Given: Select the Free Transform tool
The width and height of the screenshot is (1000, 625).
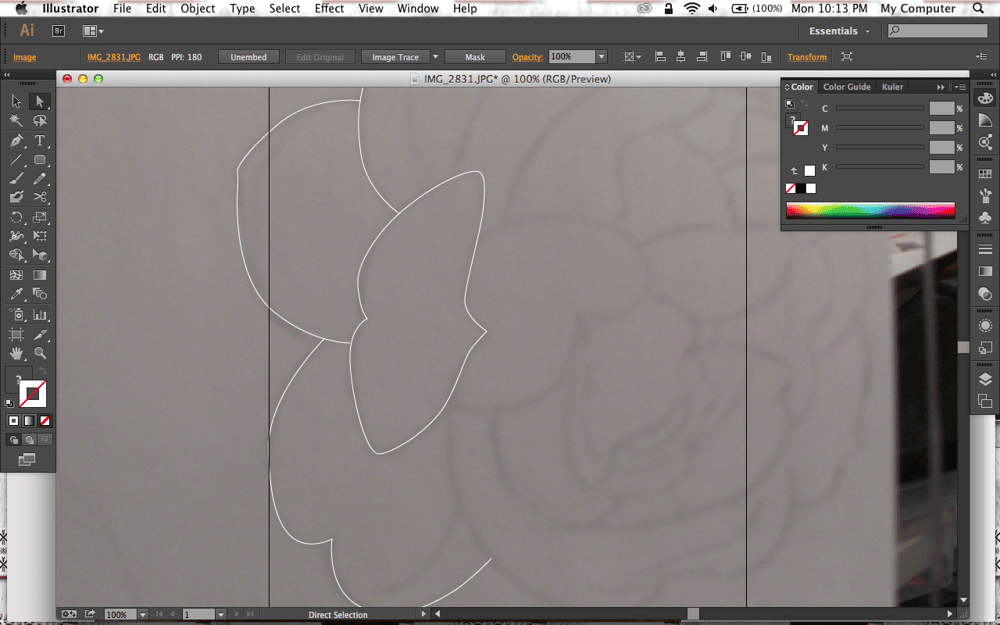Looking at the screenshot, I should [x=40, y=236].
